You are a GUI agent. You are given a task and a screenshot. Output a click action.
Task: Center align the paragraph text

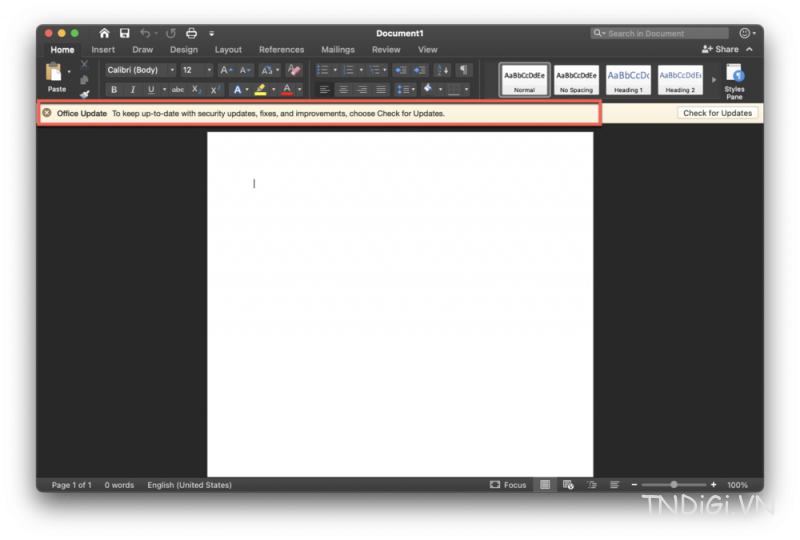[x=343, y=90]
